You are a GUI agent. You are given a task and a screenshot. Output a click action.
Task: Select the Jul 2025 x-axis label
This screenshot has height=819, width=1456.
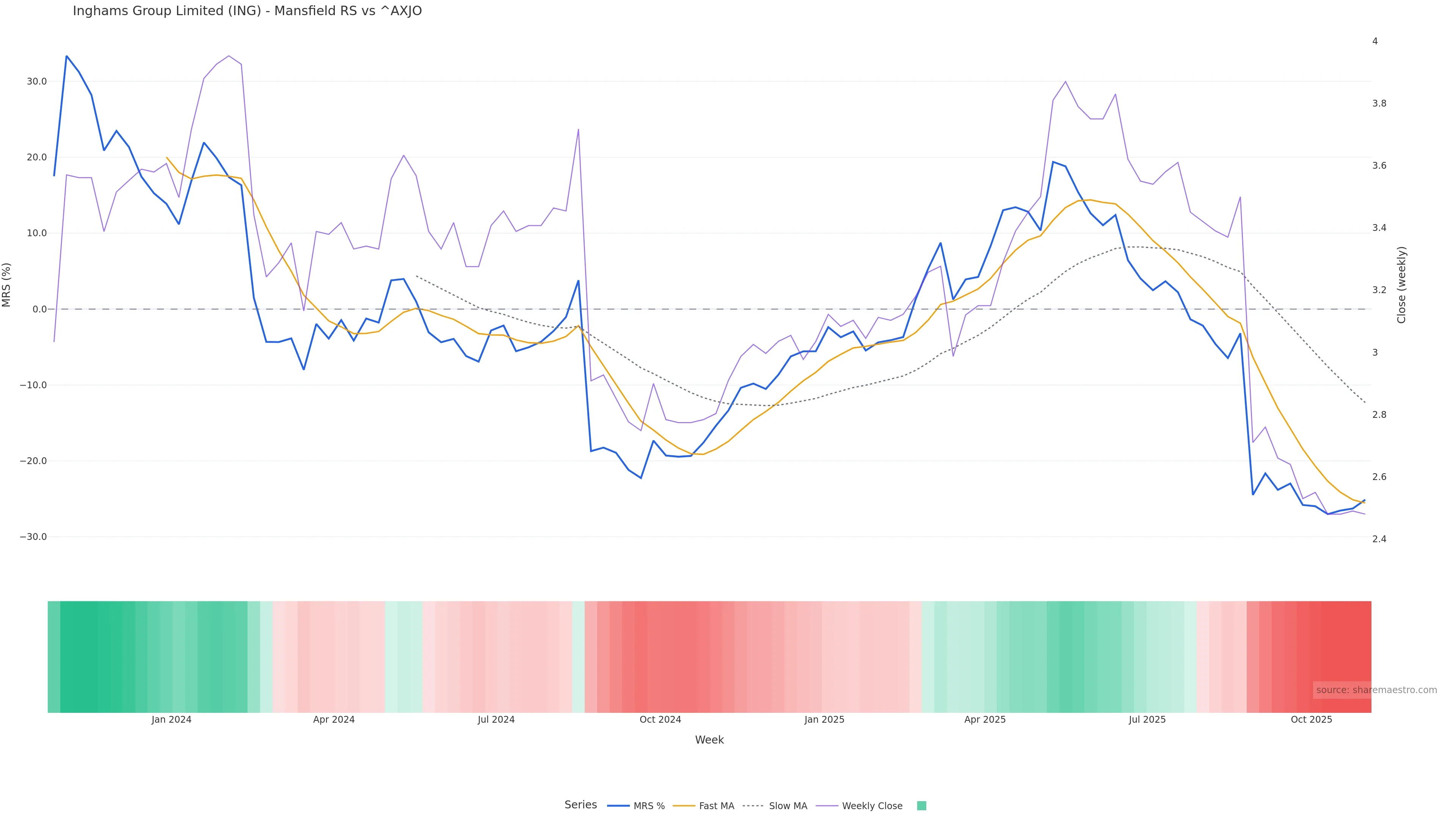coord(1147,720)
